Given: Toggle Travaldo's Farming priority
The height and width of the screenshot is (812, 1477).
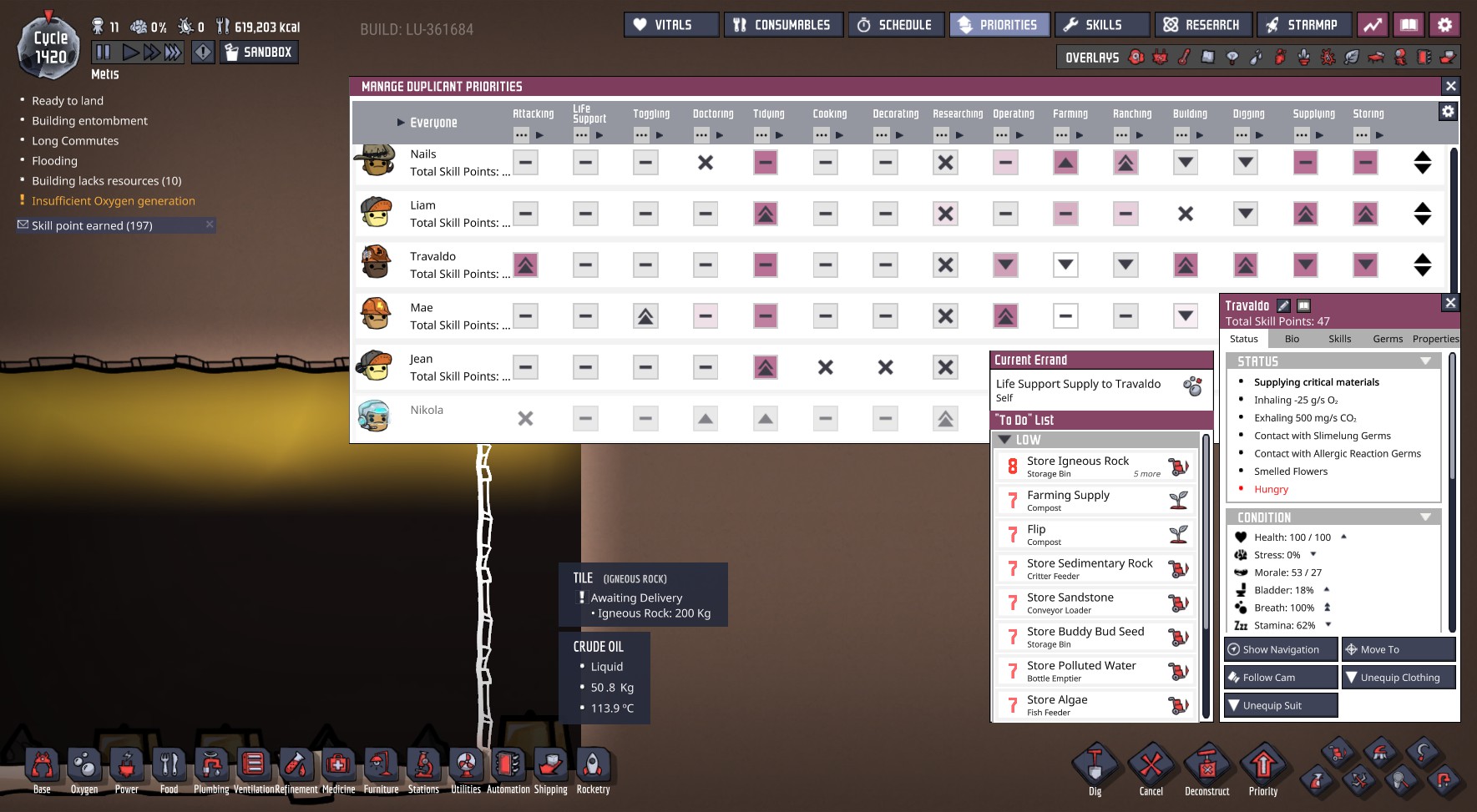Looking at the screenshot, I should pos(1065,265).
